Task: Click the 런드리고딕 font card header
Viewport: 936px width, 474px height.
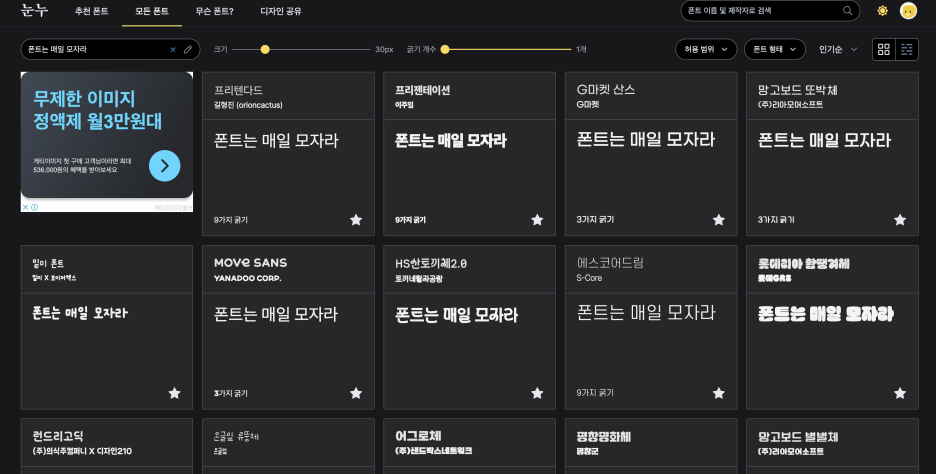Action: pyautogui.click(x=107, y=442)
